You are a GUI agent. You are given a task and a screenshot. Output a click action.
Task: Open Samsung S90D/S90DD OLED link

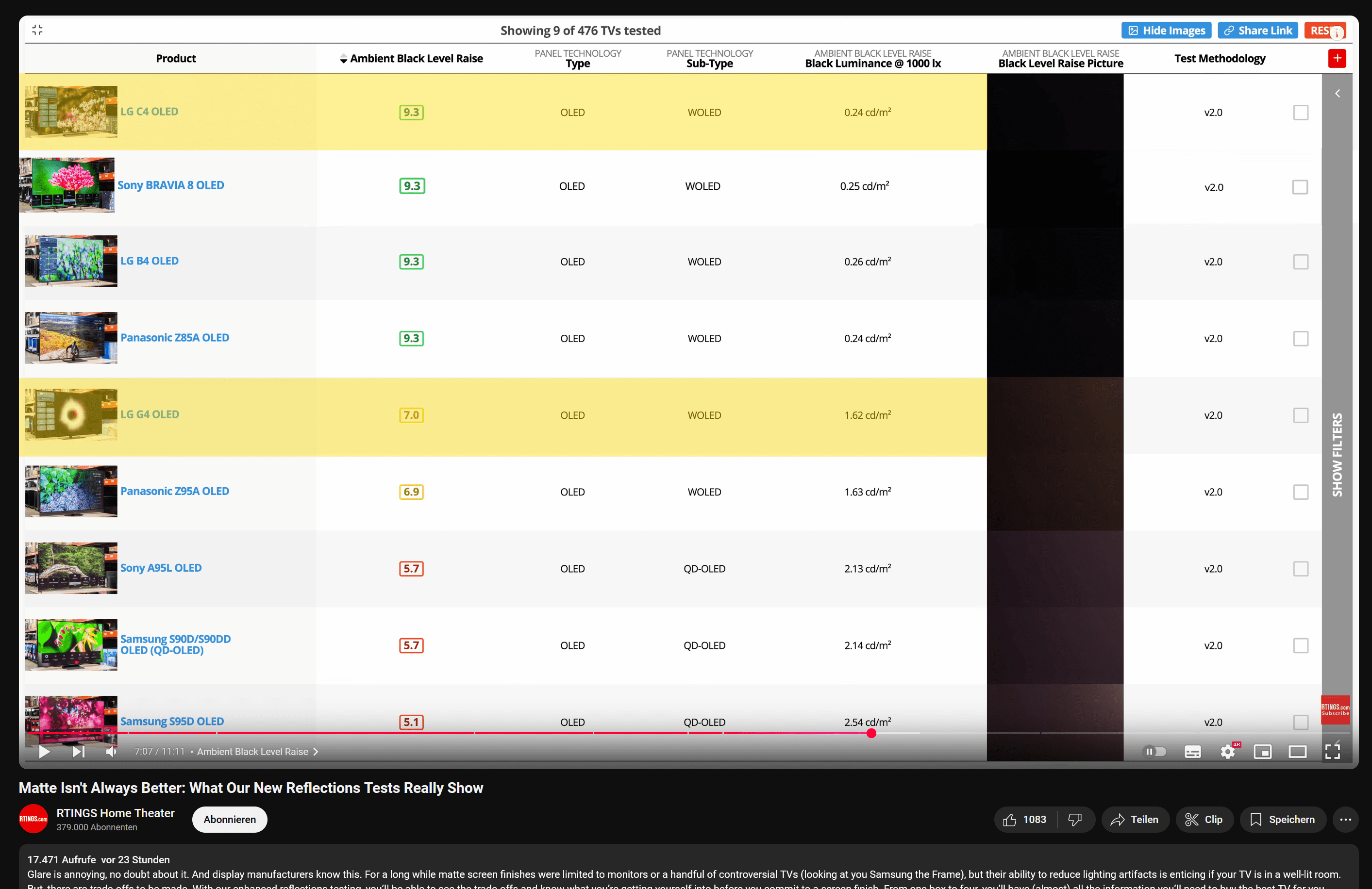point(175,644)
